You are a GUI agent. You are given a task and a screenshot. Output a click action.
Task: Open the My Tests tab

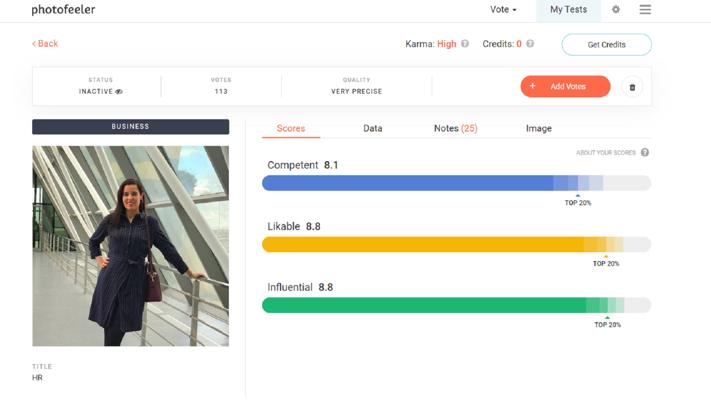click(570, 10)
